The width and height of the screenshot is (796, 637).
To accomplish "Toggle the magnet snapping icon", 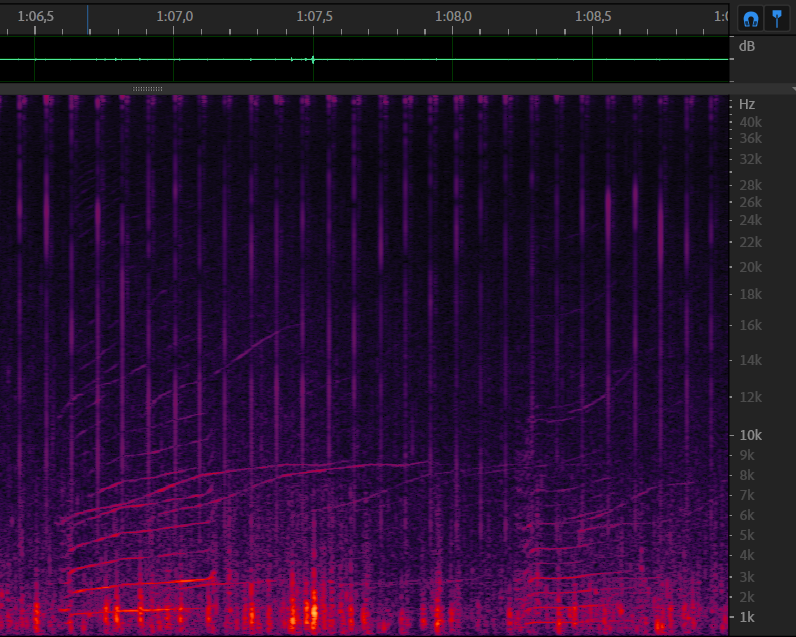I will [750, 19].
